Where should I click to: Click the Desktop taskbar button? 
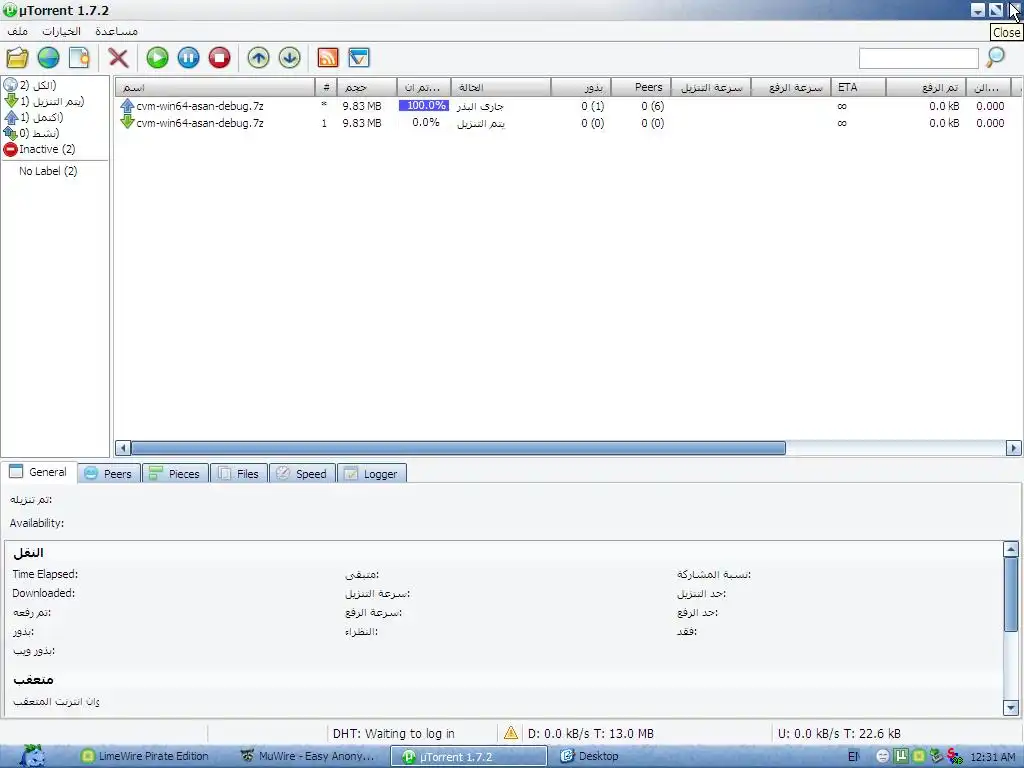(590, 756)
